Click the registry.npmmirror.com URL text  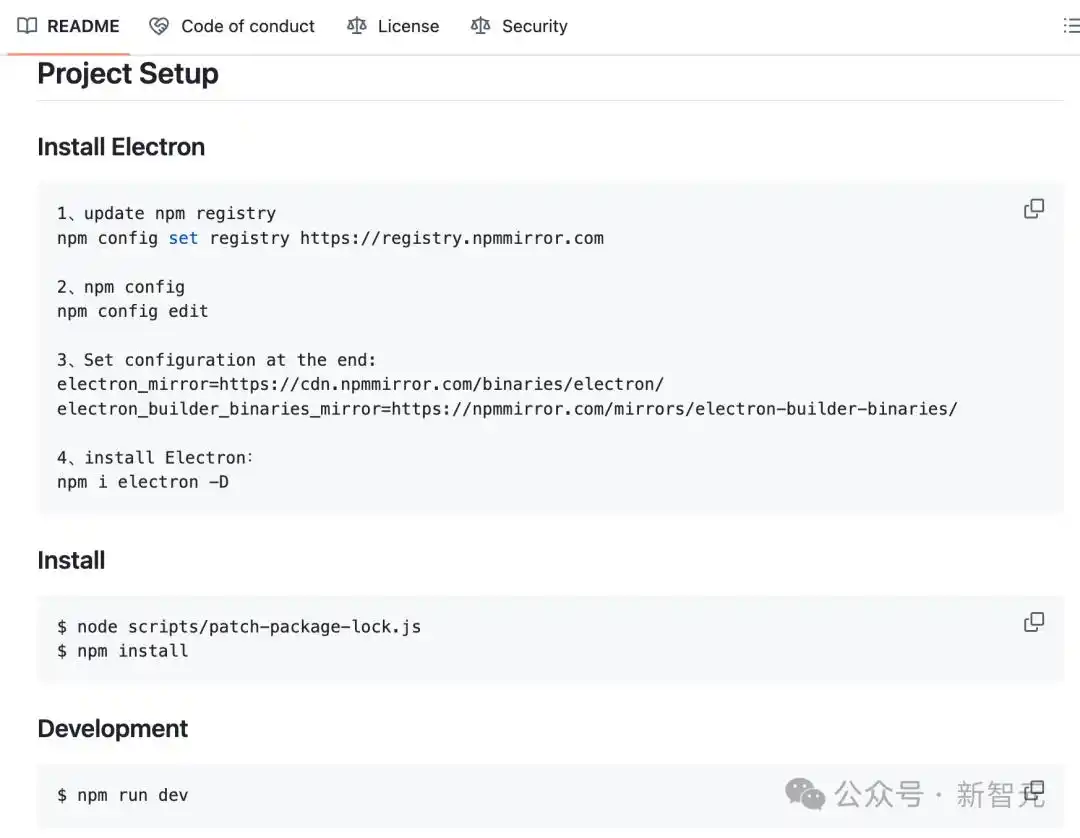coord(452,238)
